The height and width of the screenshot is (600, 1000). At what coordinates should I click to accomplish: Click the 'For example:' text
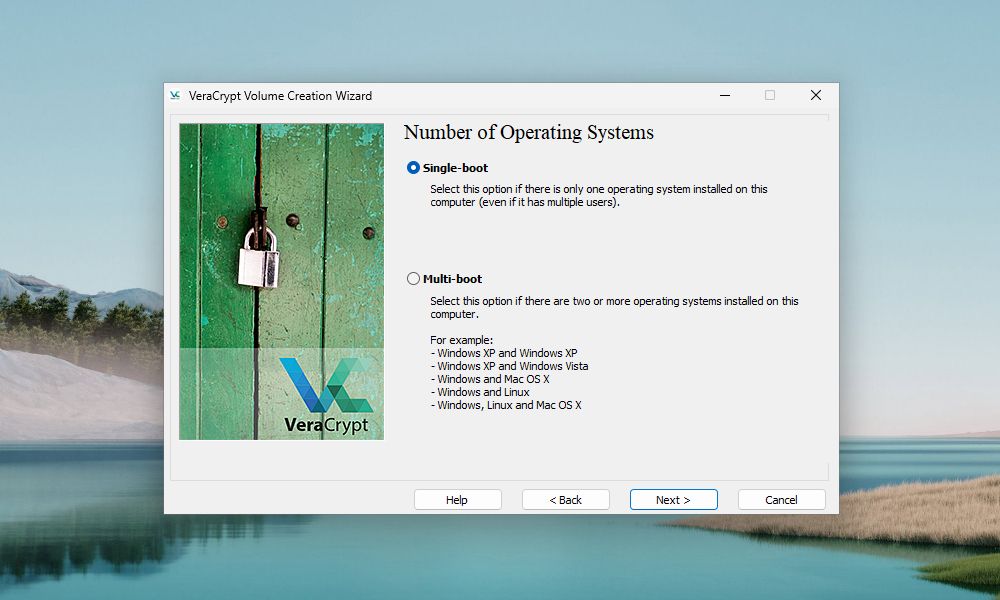(461, 340)
